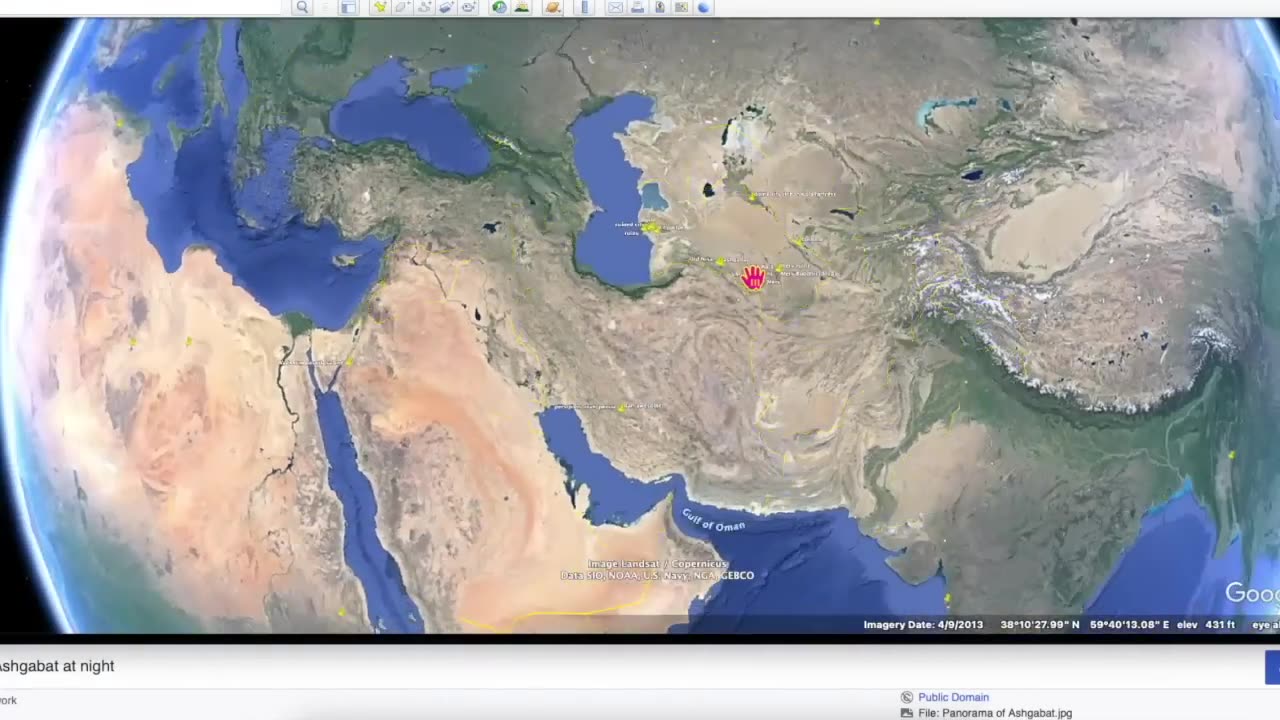Click the red hand marker on map
The image size is (1280, 720).
(753, 278)
